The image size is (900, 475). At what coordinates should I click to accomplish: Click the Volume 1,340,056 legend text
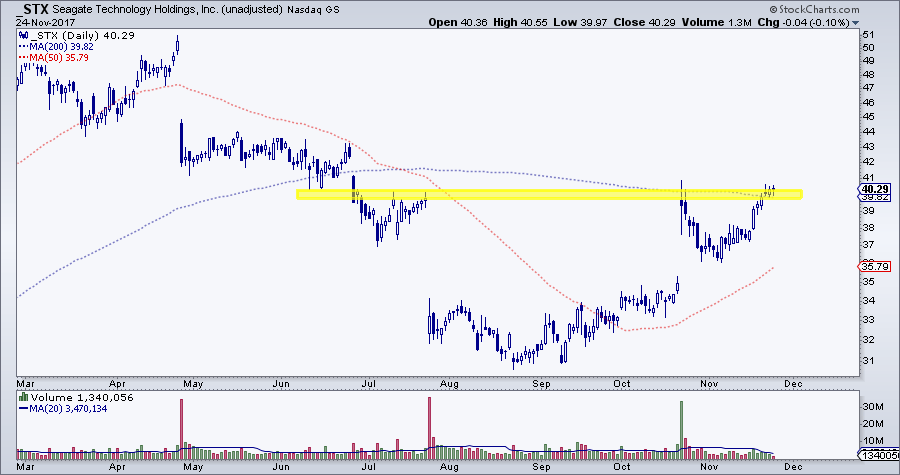(x=82, y=397)
